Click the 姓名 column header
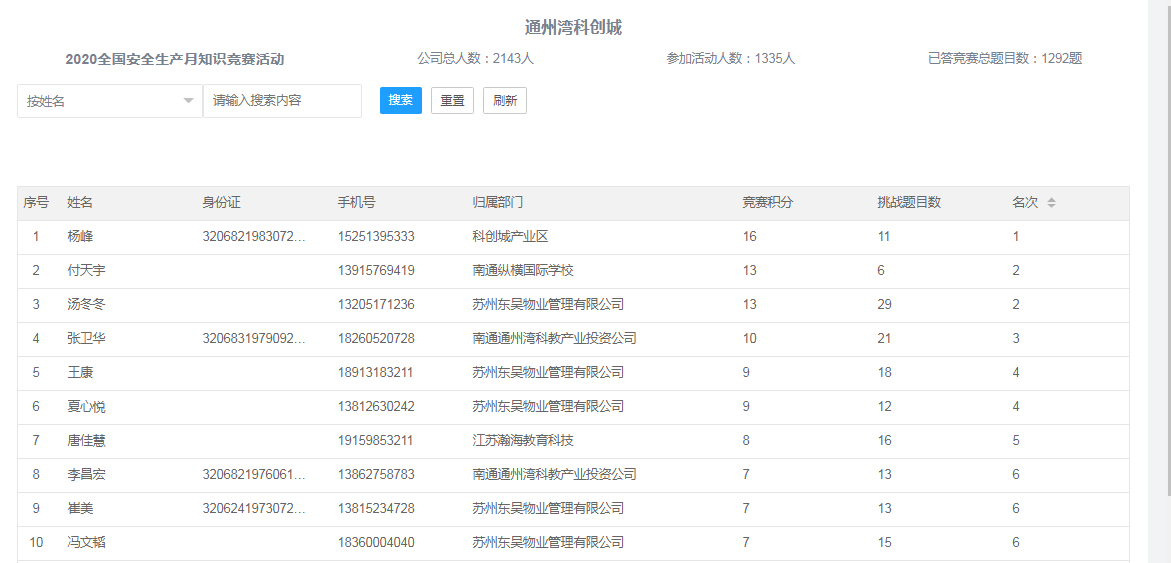 (x=80, y=203)
